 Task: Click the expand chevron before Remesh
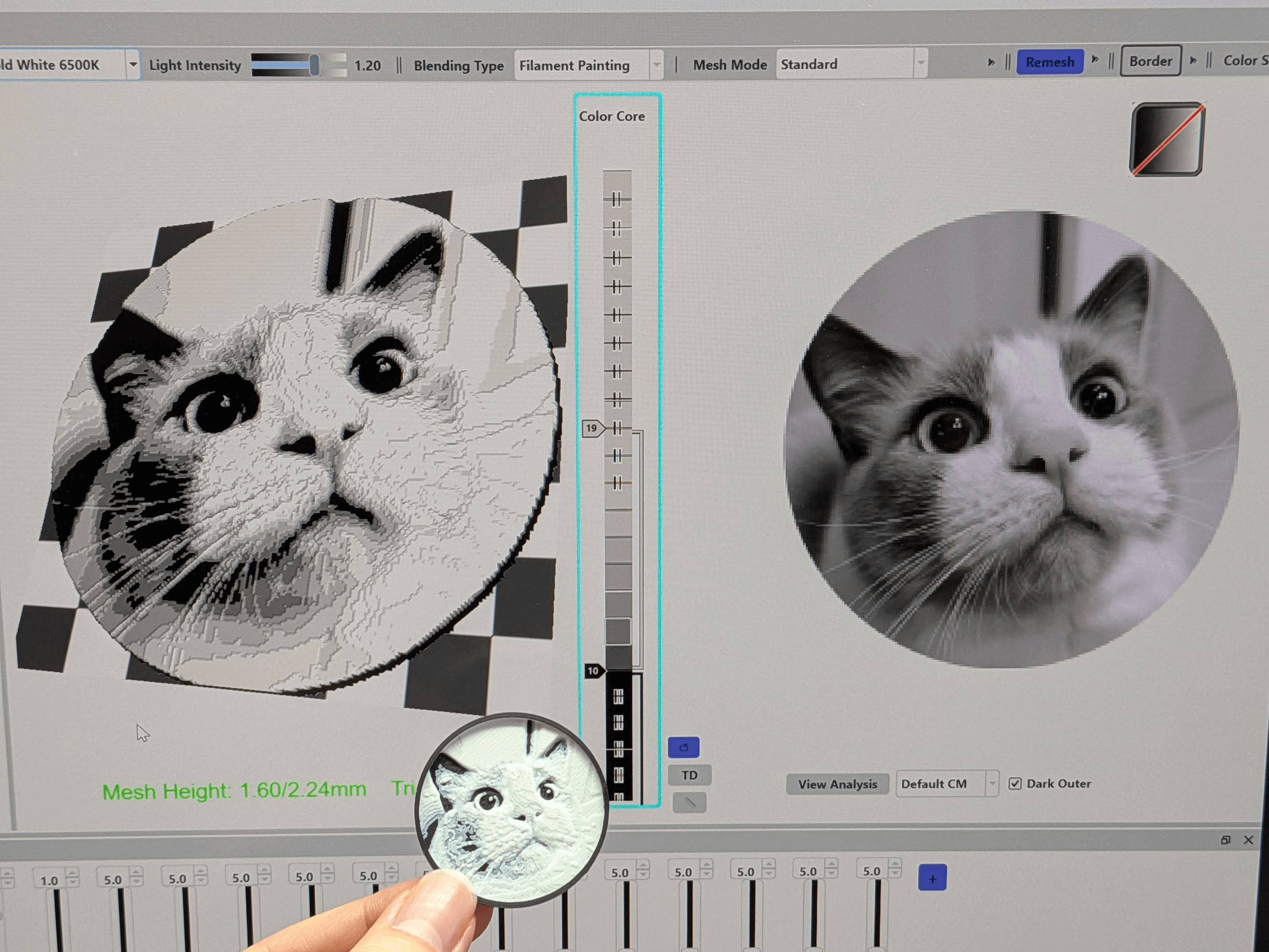tap(991, 62)
